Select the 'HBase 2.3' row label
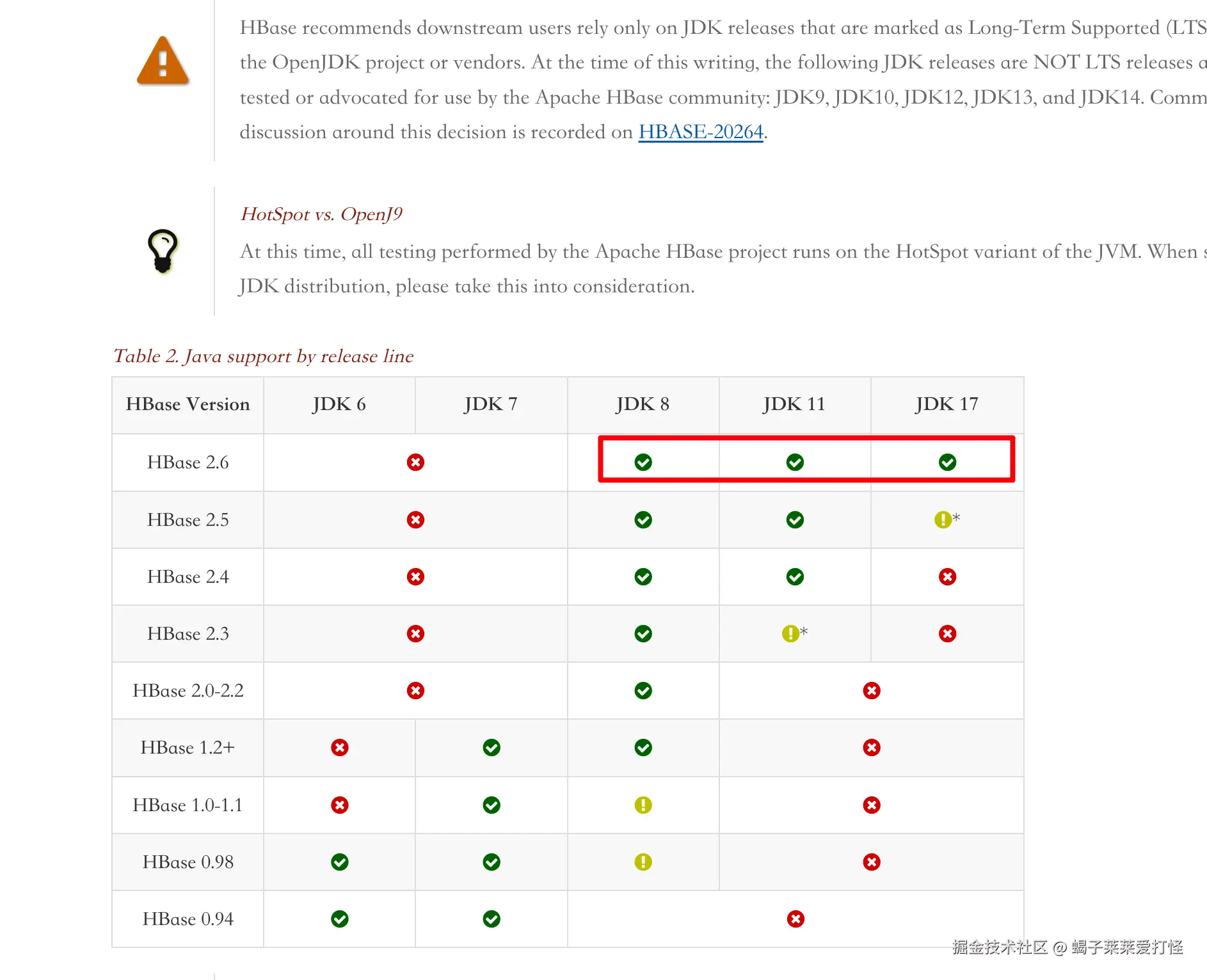This screenshot has width=1207, height=980. 188,633
